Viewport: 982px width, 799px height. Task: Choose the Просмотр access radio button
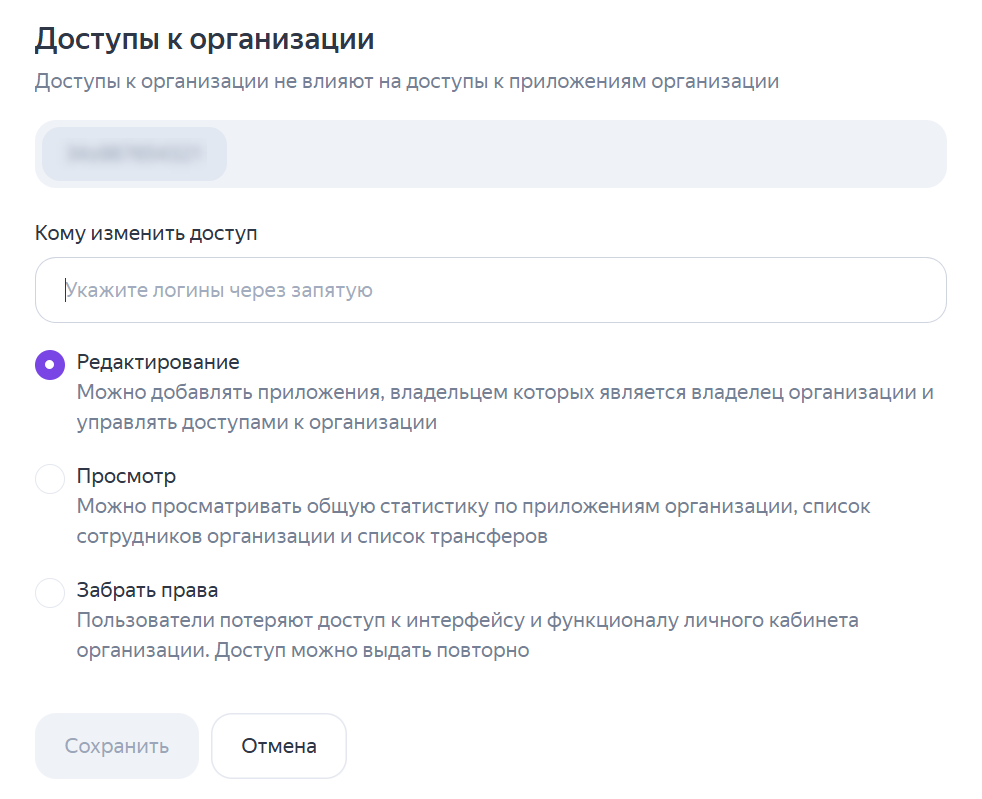50,479
